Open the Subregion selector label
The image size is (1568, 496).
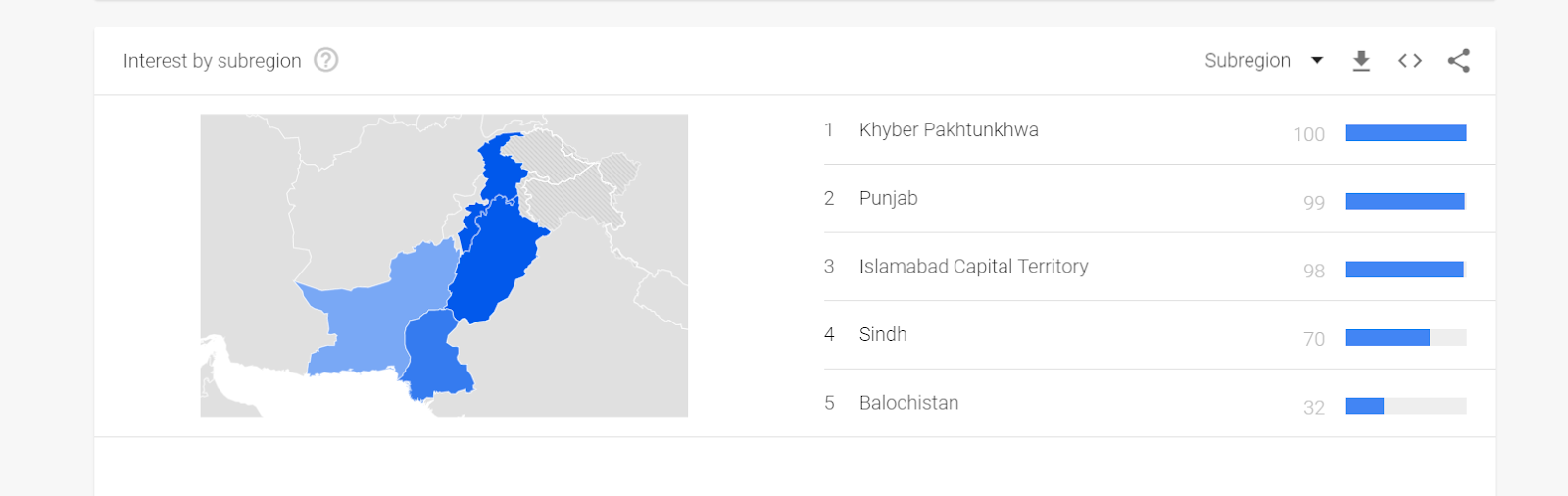point(1247,61)
